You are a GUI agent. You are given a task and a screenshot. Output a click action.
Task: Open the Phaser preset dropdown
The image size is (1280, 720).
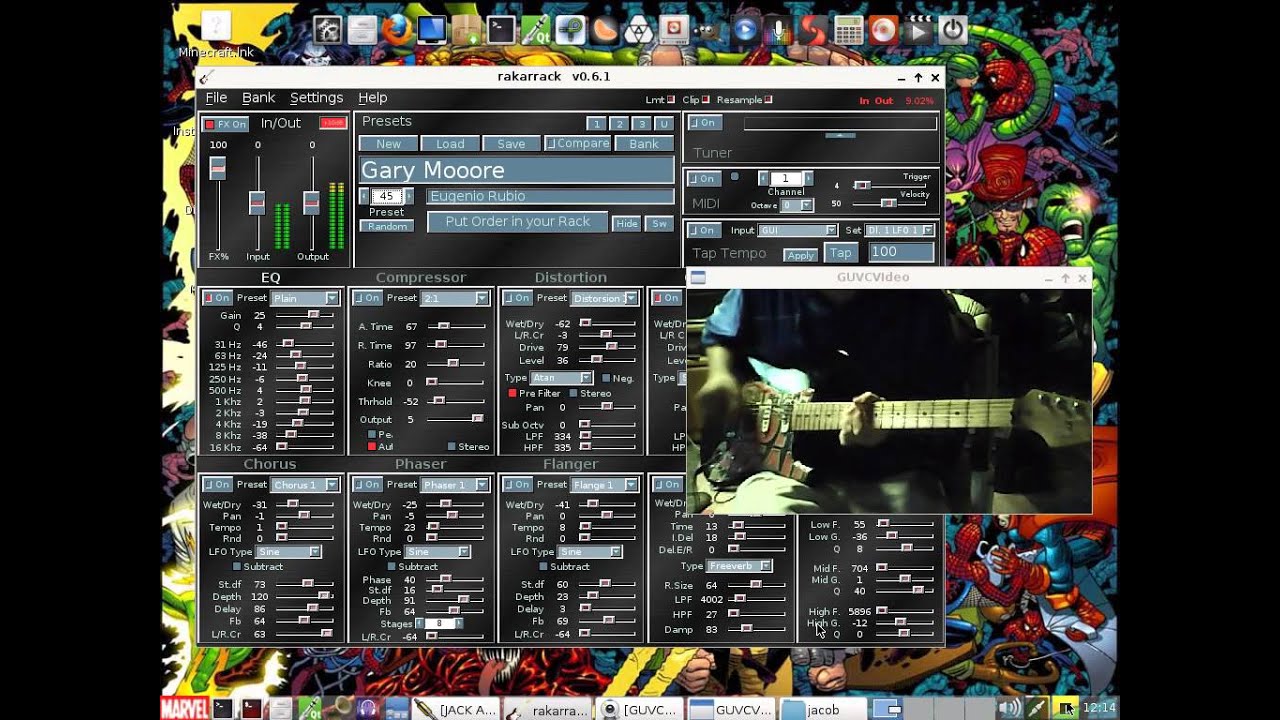click(455, 485)
